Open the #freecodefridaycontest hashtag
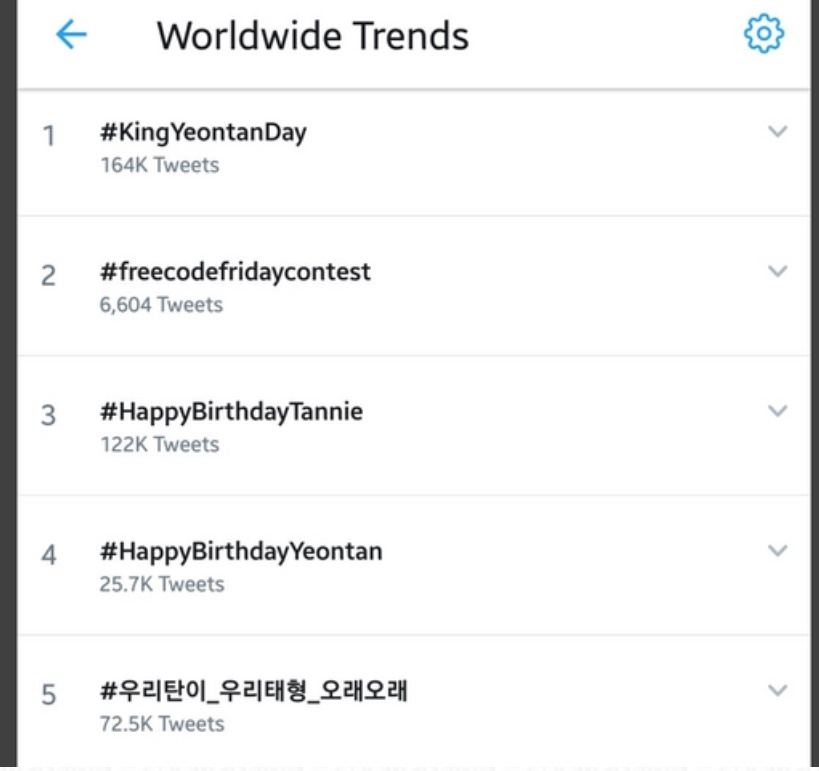Screen dimensions: 819x771 [x=235, y=272]
